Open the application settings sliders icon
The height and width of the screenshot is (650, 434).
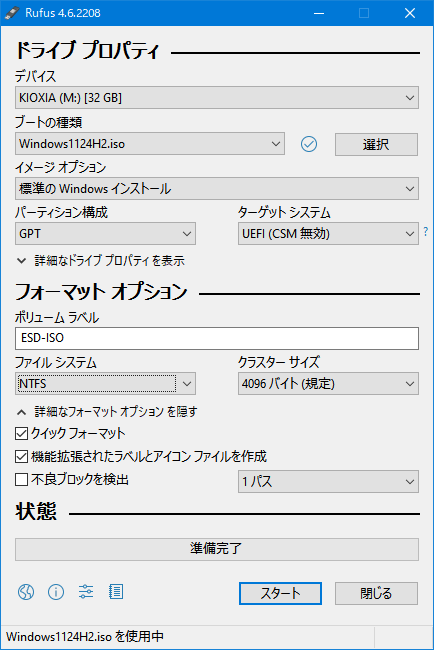[x=86, y=592]
